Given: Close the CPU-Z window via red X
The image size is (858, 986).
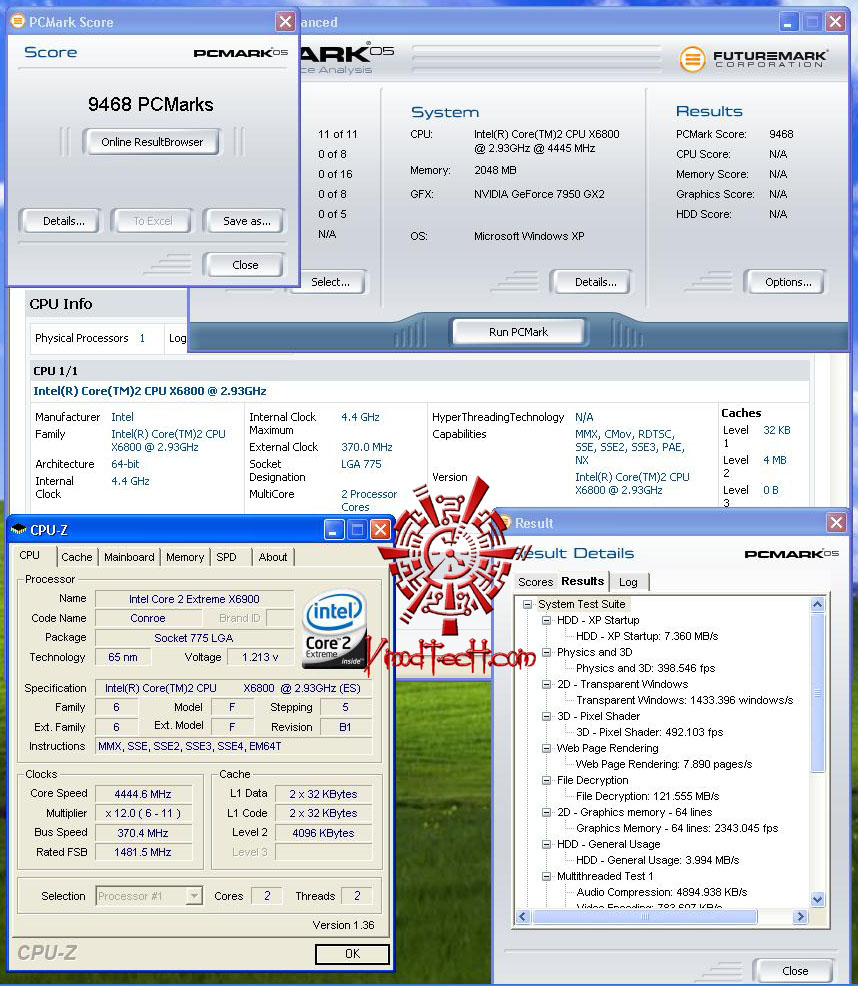Looking at the screenshot, I should [x=380, y=530].
